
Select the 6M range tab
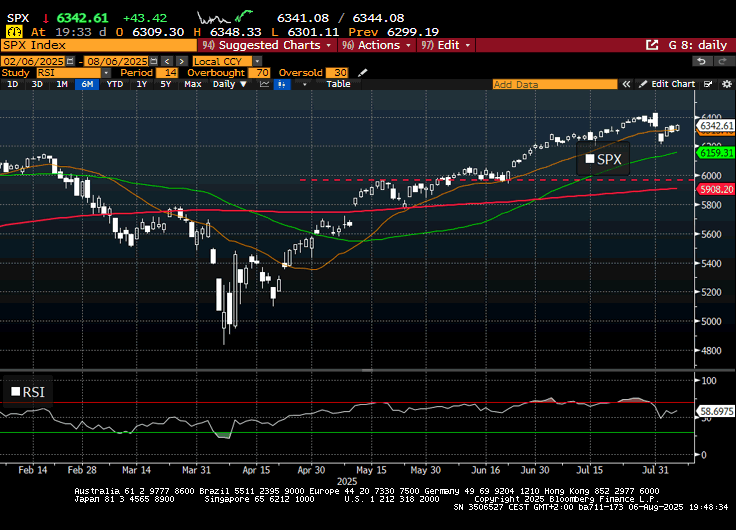(87, 84)
